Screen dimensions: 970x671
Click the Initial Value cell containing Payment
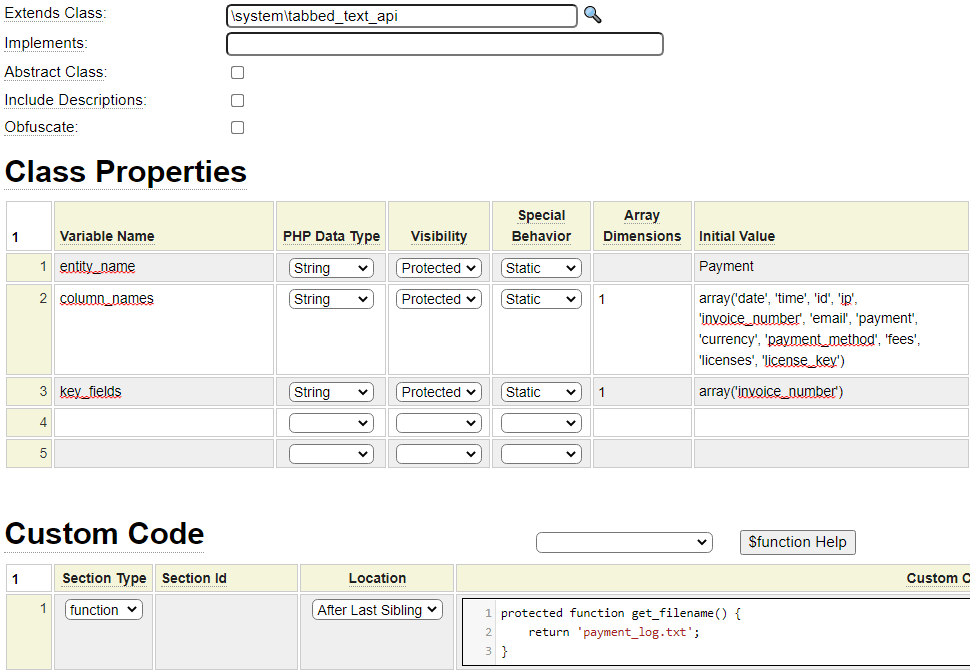tap(830, 267)
